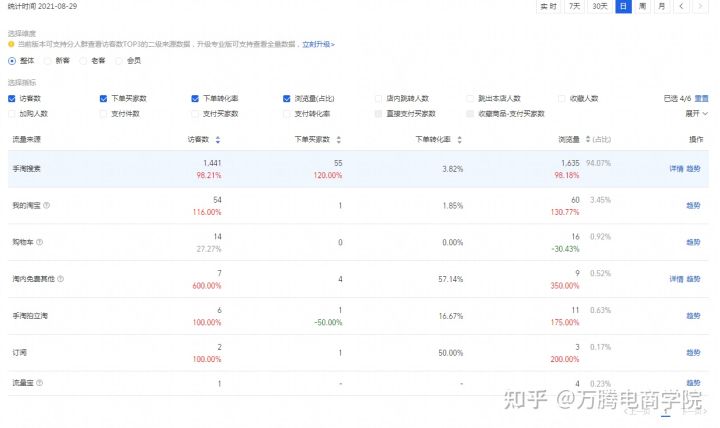Select the 整体 radio button
The height and width of the screenshot is (428, 720).
click(12, 61)
